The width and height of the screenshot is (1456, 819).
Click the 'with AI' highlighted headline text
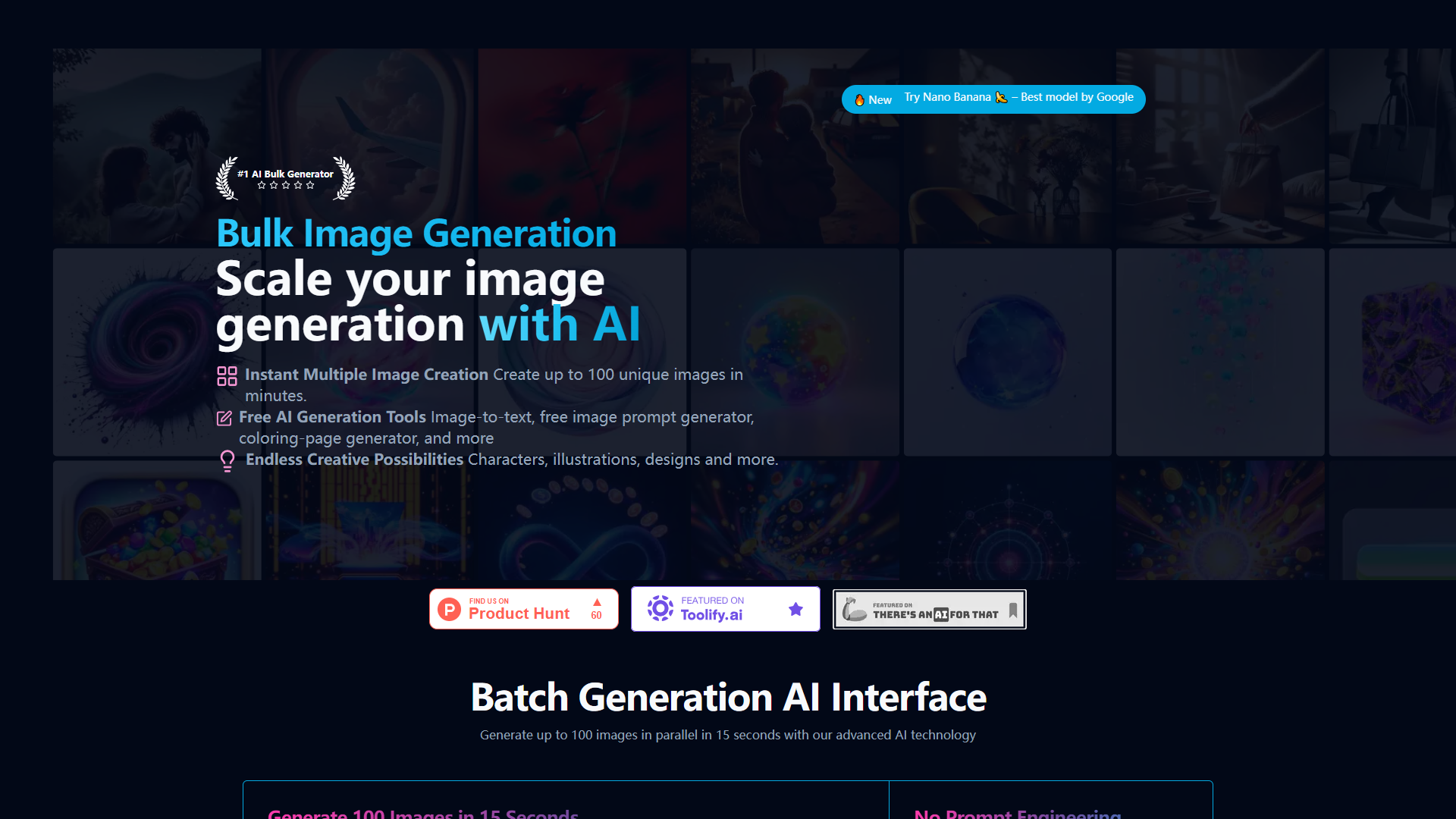[560, 325]
